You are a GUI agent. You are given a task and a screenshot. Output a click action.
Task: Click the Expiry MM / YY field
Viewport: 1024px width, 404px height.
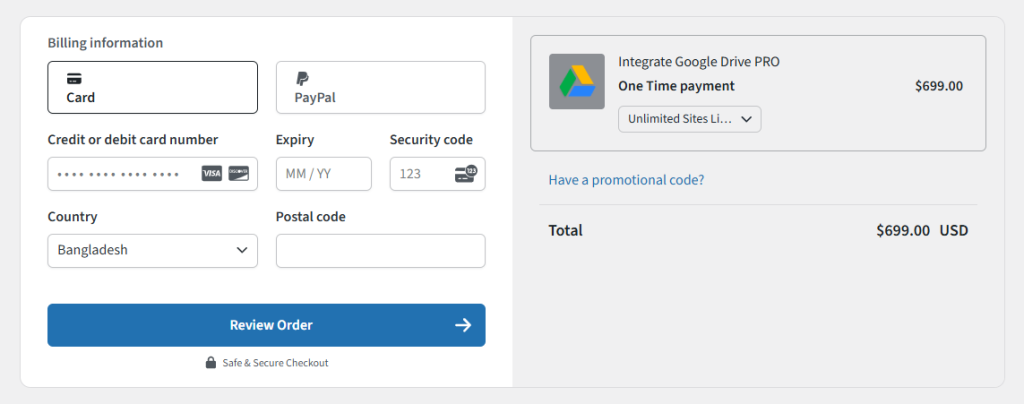tap(324, 174)
